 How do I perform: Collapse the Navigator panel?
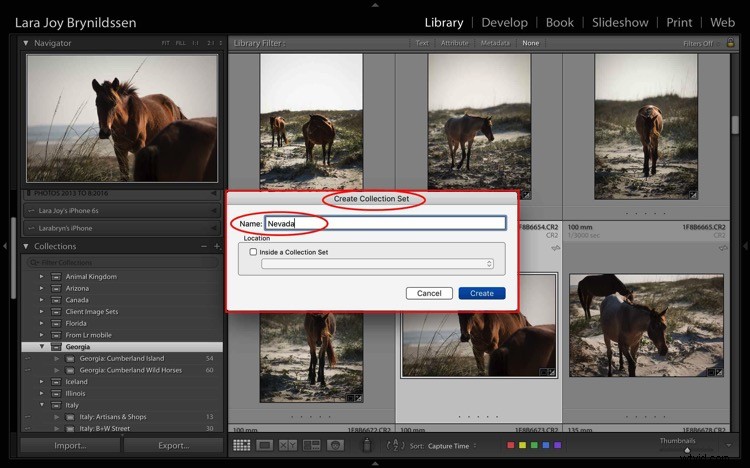(26, 43)
